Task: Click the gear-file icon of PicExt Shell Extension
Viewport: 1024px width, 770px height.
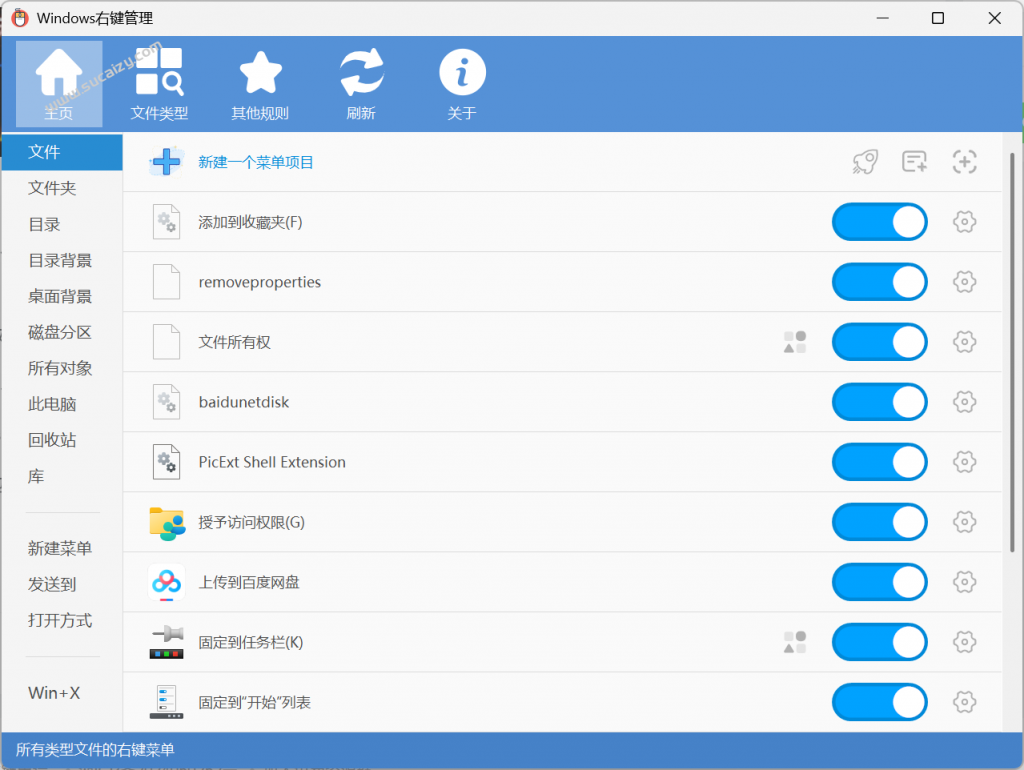Action: [x=167, y=462]
